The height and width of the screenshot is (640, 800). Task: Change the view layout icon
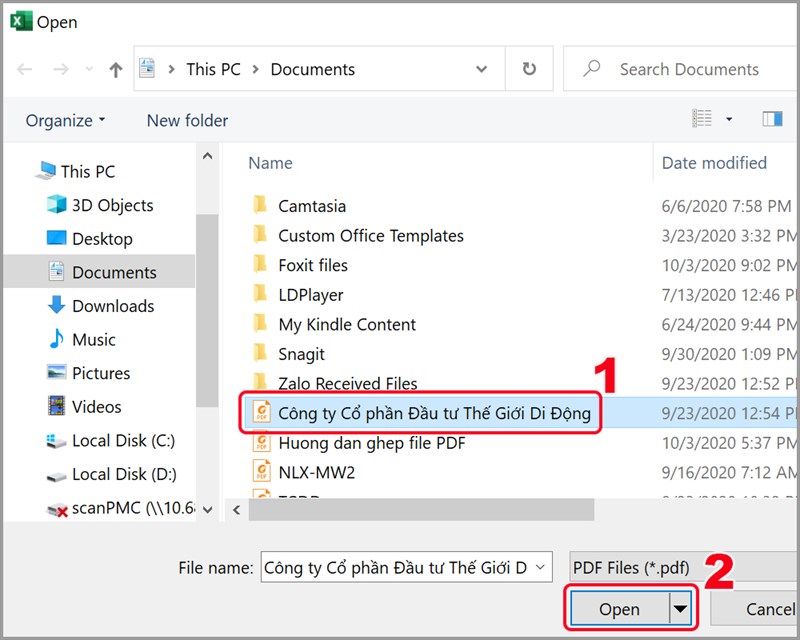(702, 119)
